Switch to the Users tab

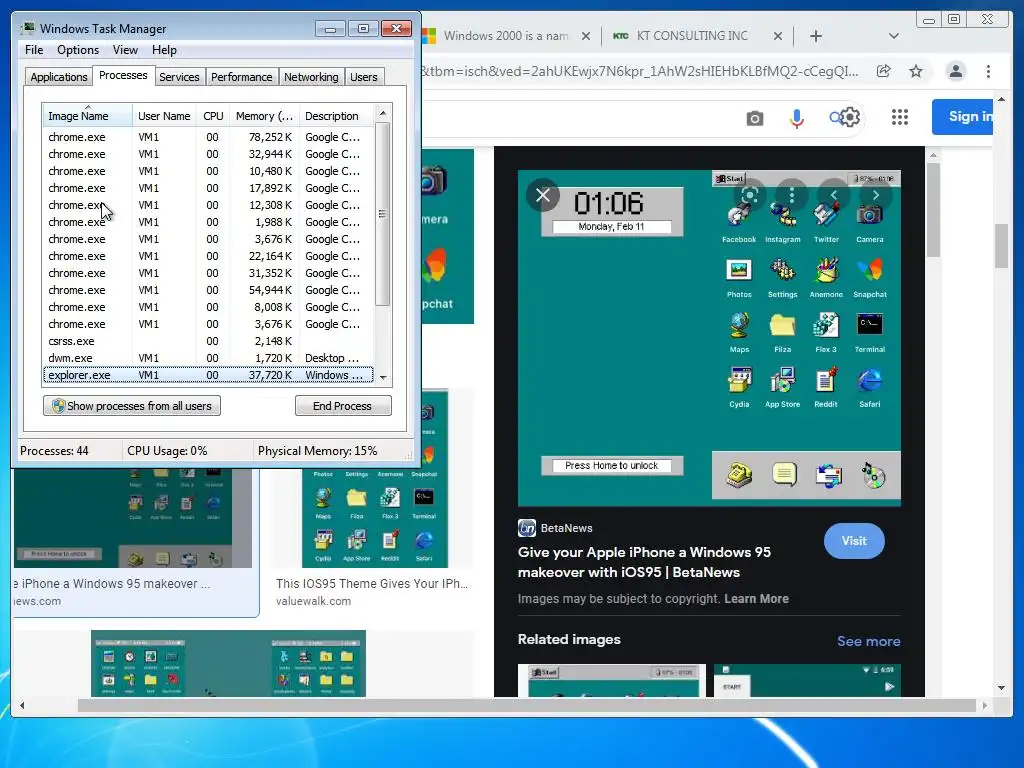coord(363,77)
